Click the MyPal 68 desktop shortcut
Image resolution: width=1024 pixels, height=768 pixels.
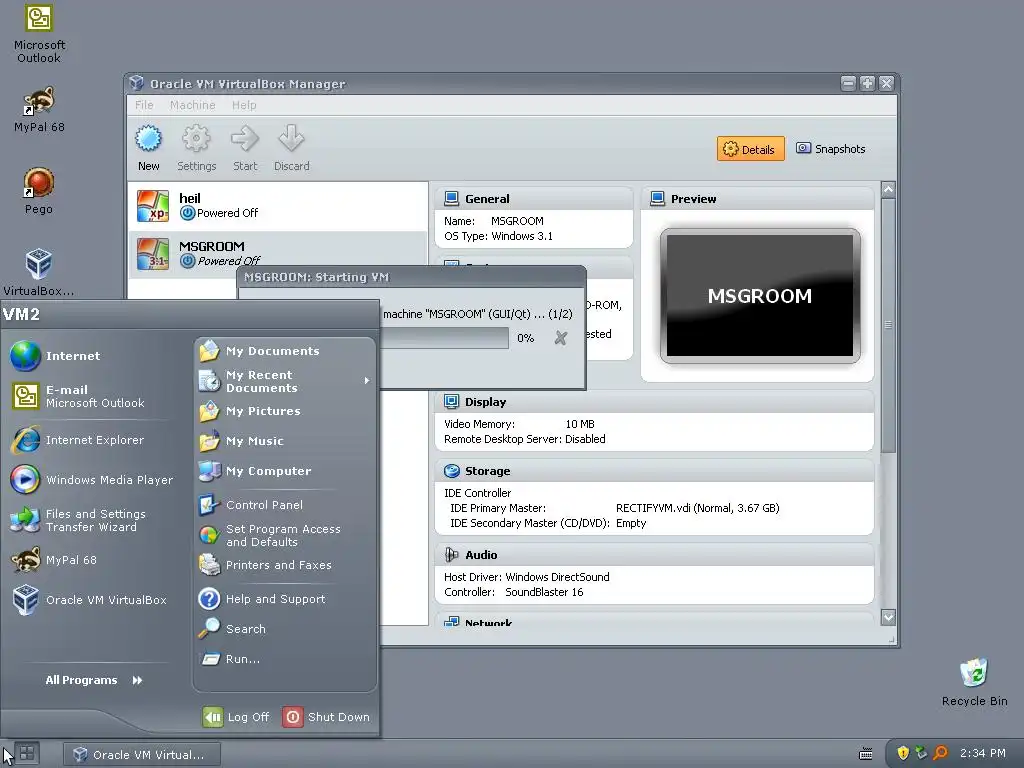click(x=39, y=109)
